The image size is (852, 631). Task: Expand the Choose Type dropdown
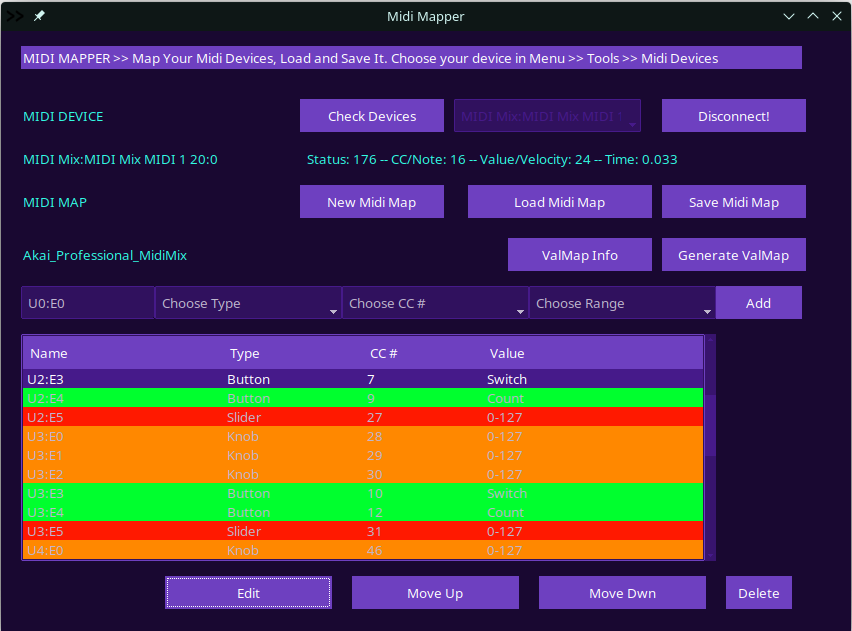coord(248,303)
